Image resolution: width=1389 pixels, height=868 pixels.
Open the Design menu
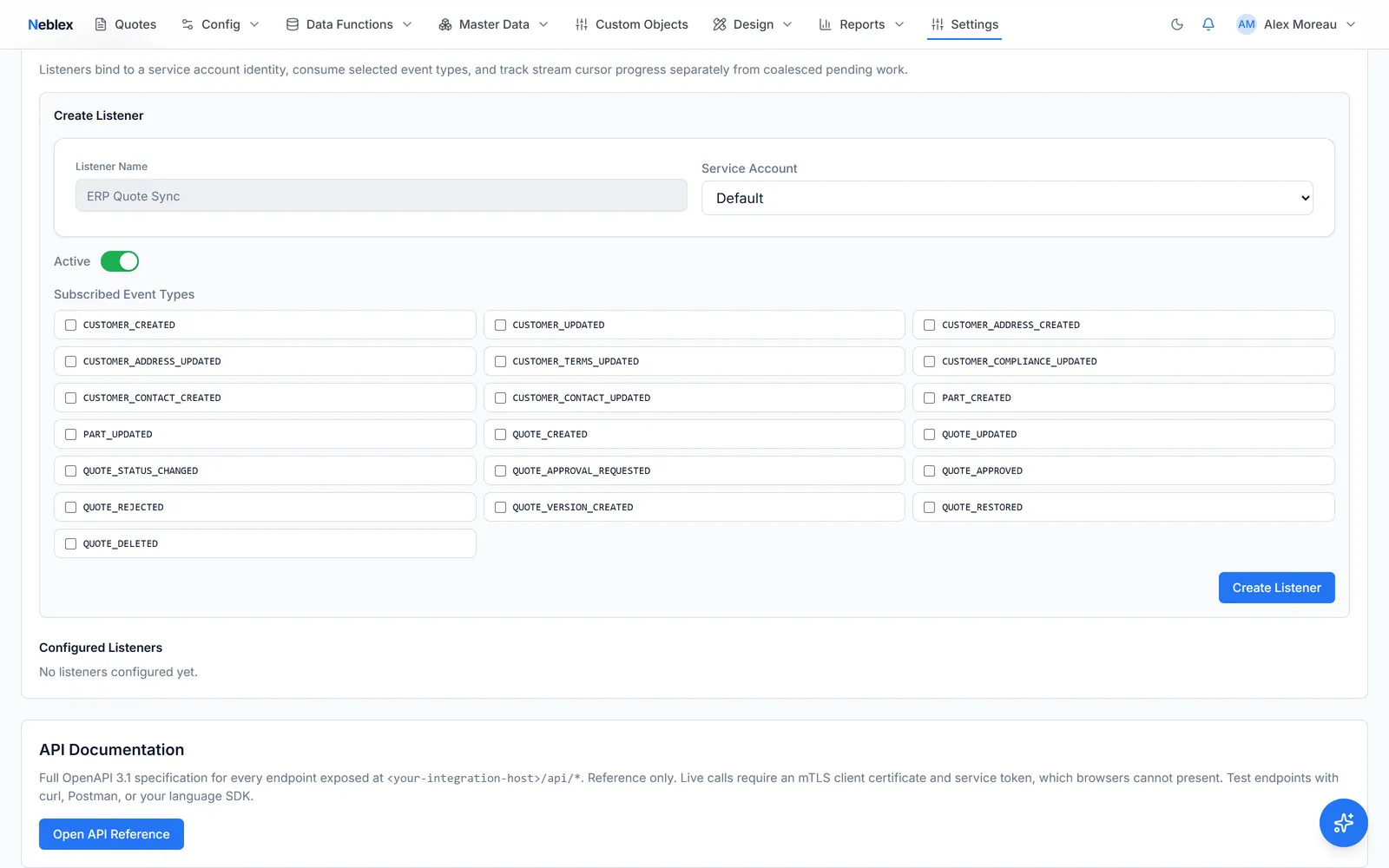coord(754,24)
